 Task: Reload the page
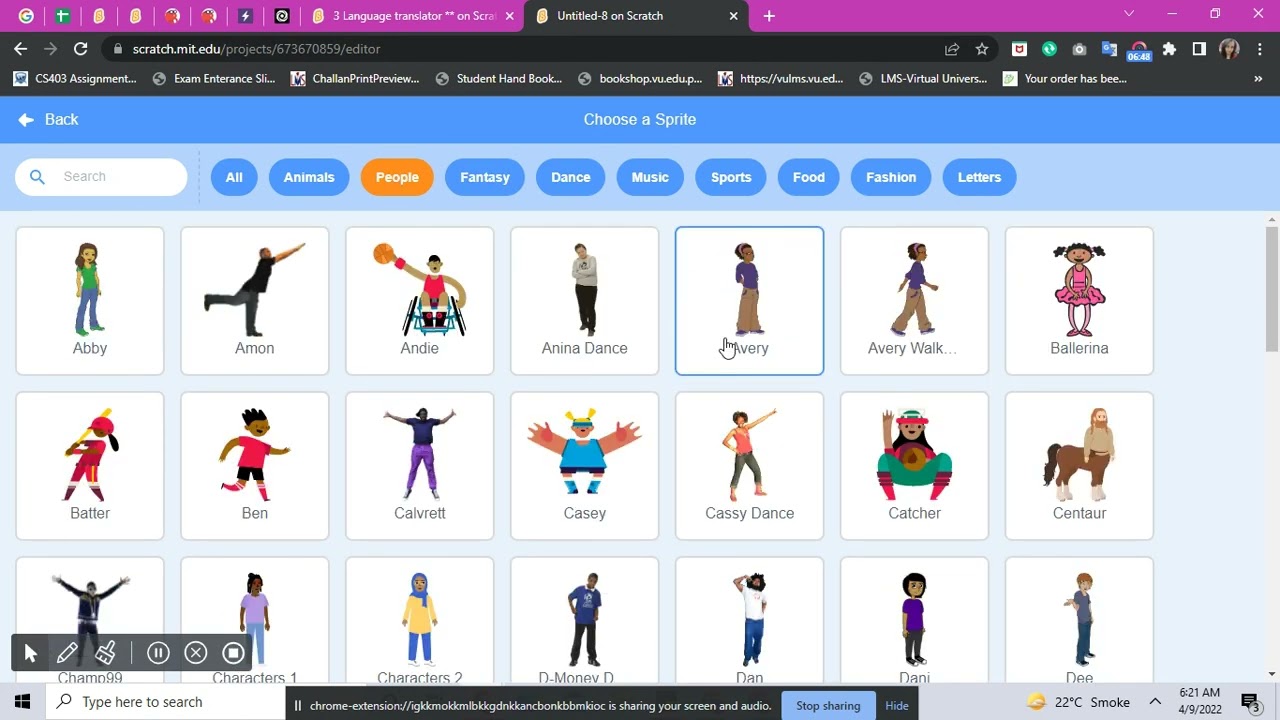tap(81, 48)
